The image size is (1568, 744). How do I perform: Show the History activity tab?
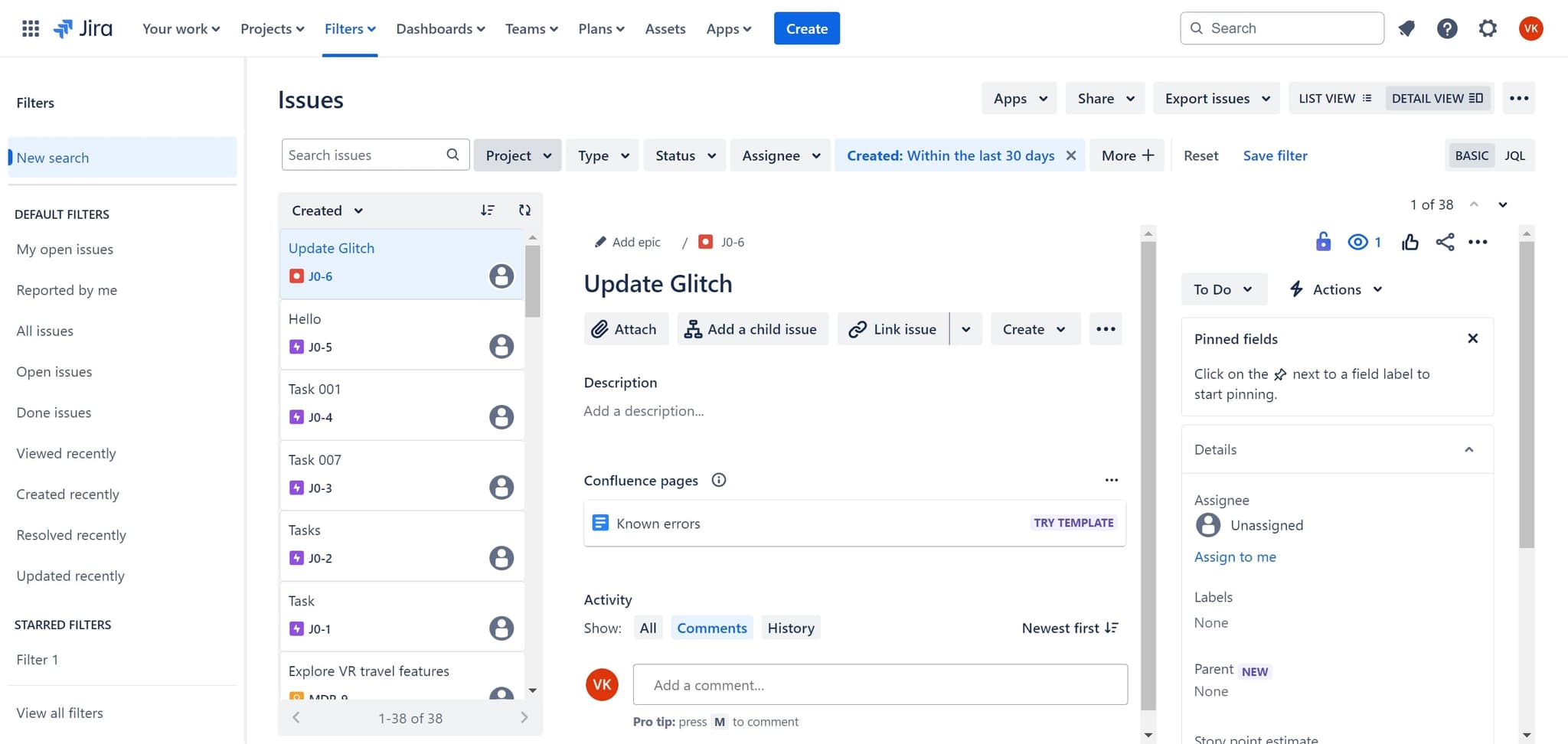pyautogui.click(x=790, y=628)
